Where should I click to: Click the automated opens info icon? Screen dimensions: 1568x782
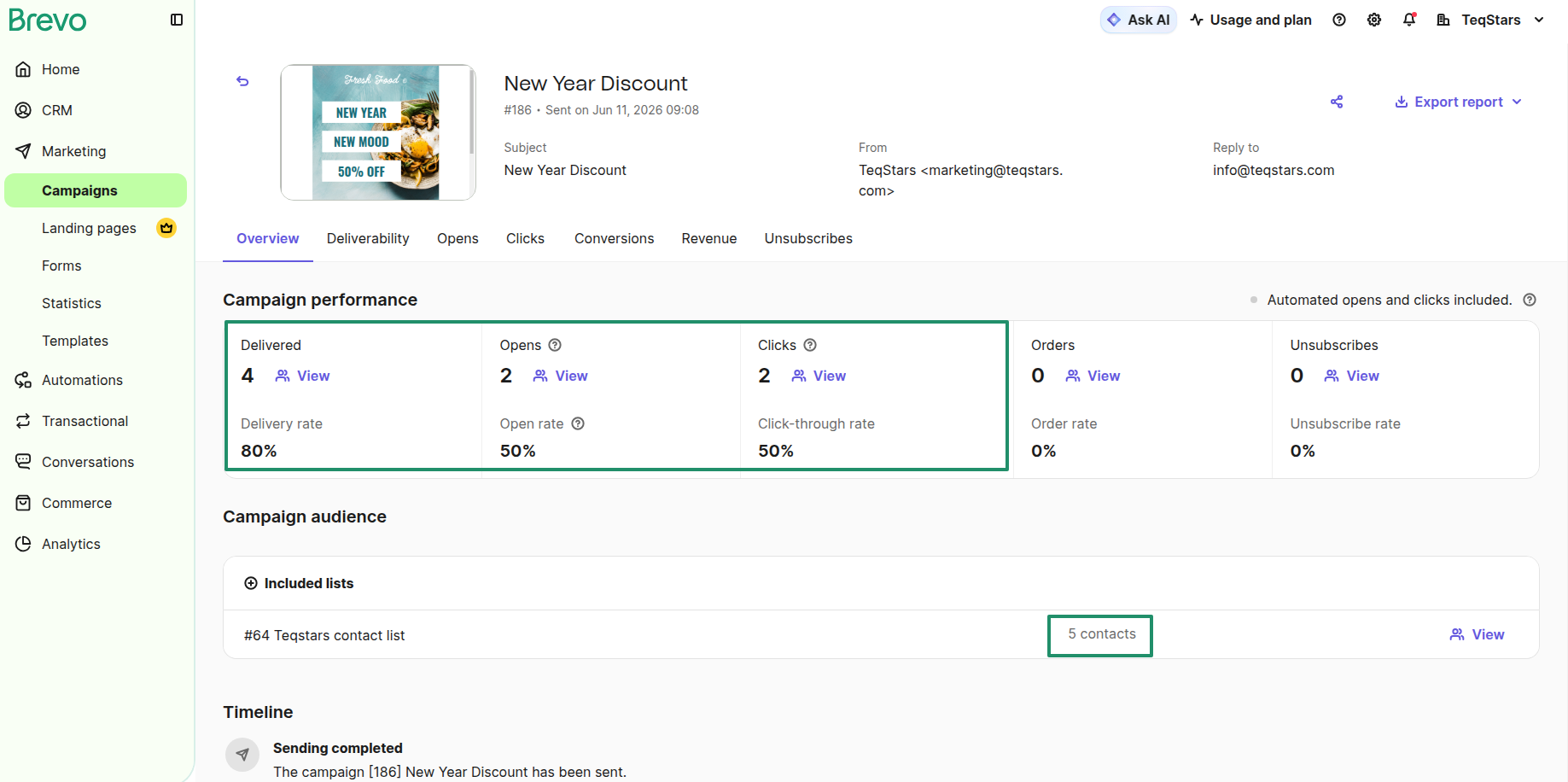[x=1530, y=300]
